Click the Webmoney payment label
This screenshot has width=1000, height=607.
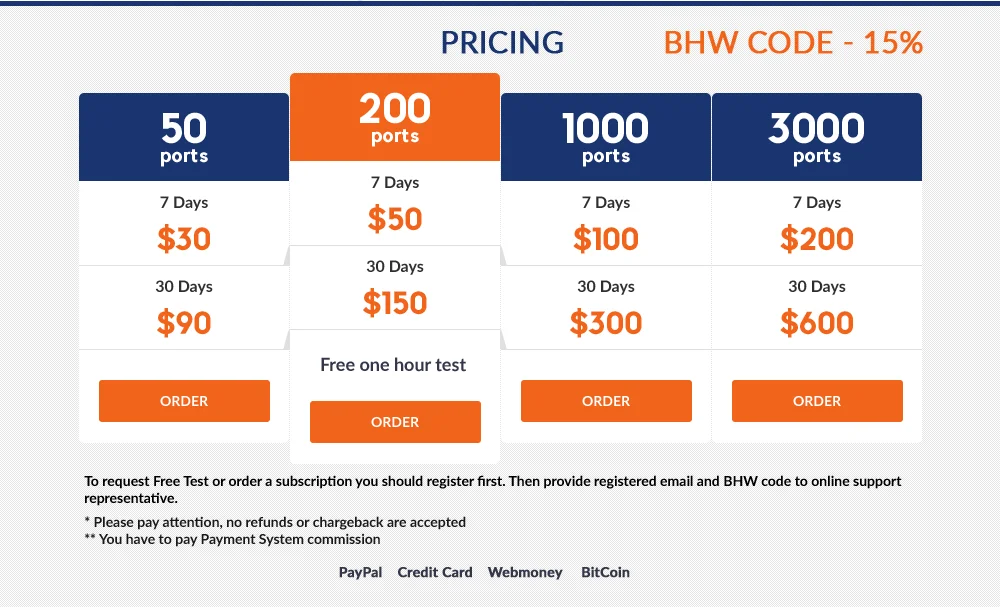point(526,573)
